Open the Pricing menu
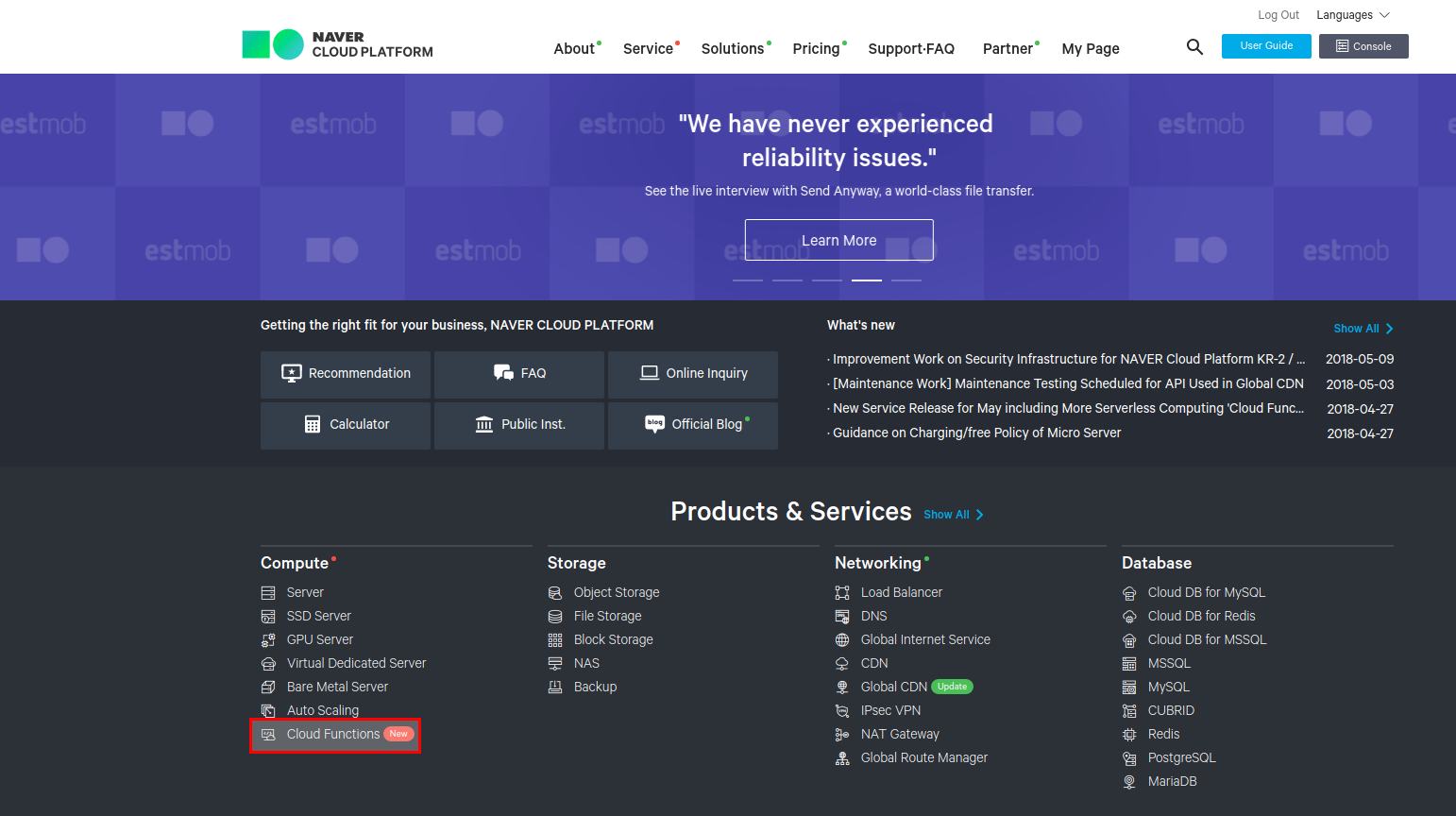The height and width of the screenshot is (816, 1456). coord(819,48)
